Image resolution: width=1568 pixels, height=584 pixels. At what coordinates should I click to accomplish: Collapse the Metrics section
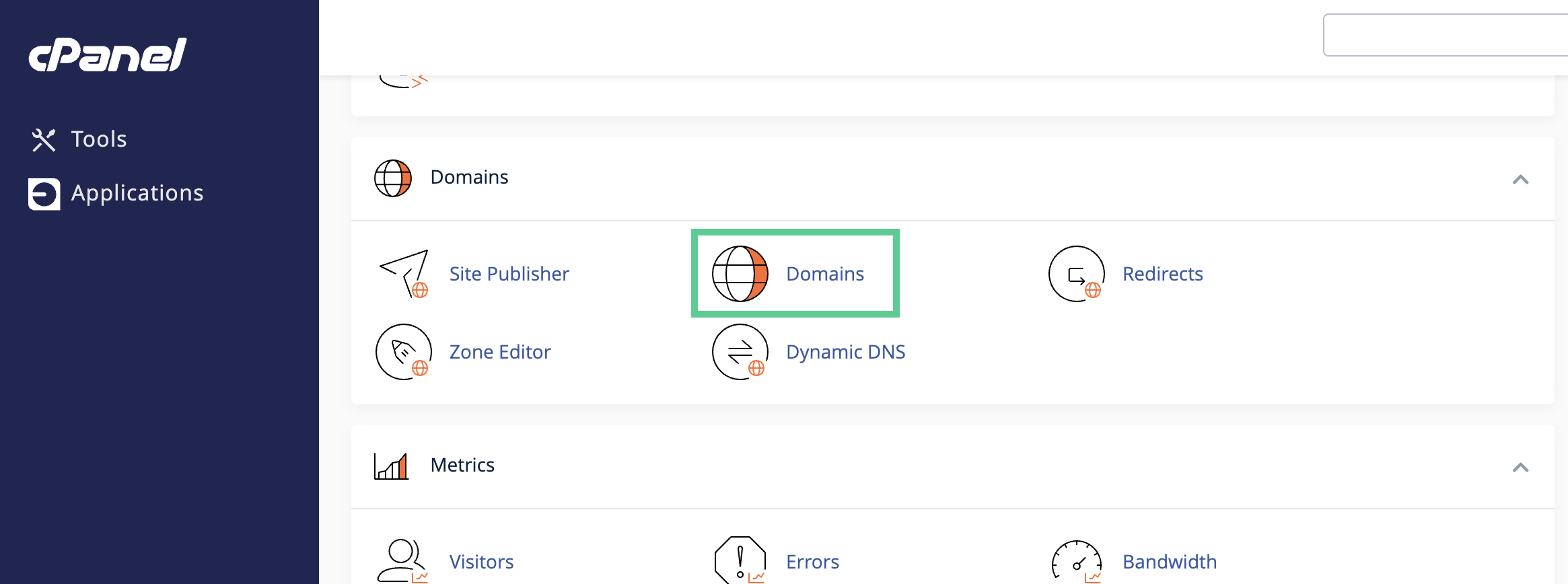1520,468
